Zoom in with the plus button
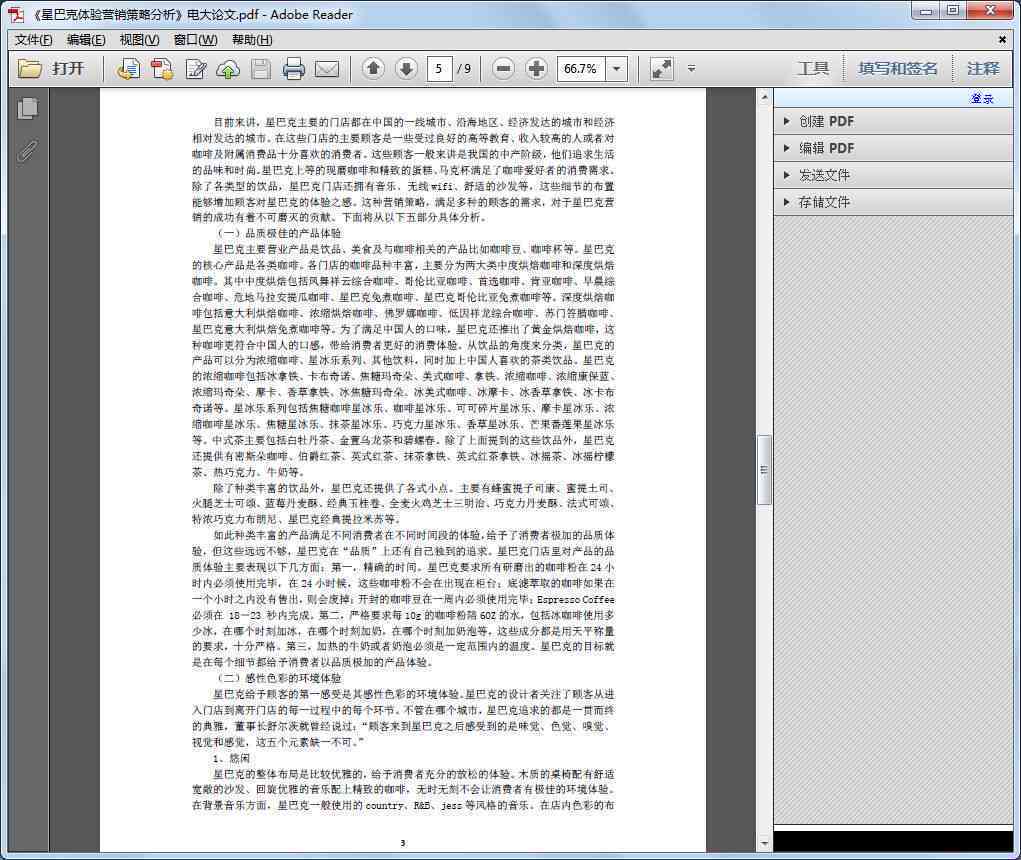The image size is (1021, 860). [536, 68]
